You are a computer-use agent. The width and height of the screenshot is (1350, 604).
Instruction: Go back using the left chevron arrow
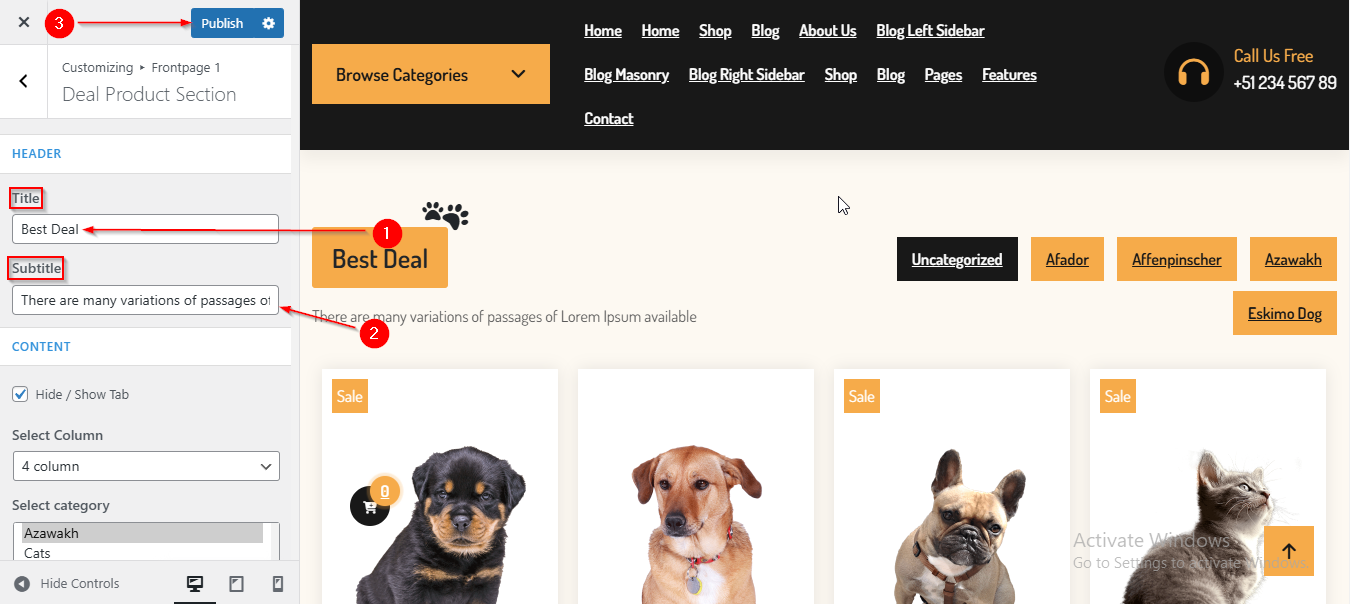(24, 81)
